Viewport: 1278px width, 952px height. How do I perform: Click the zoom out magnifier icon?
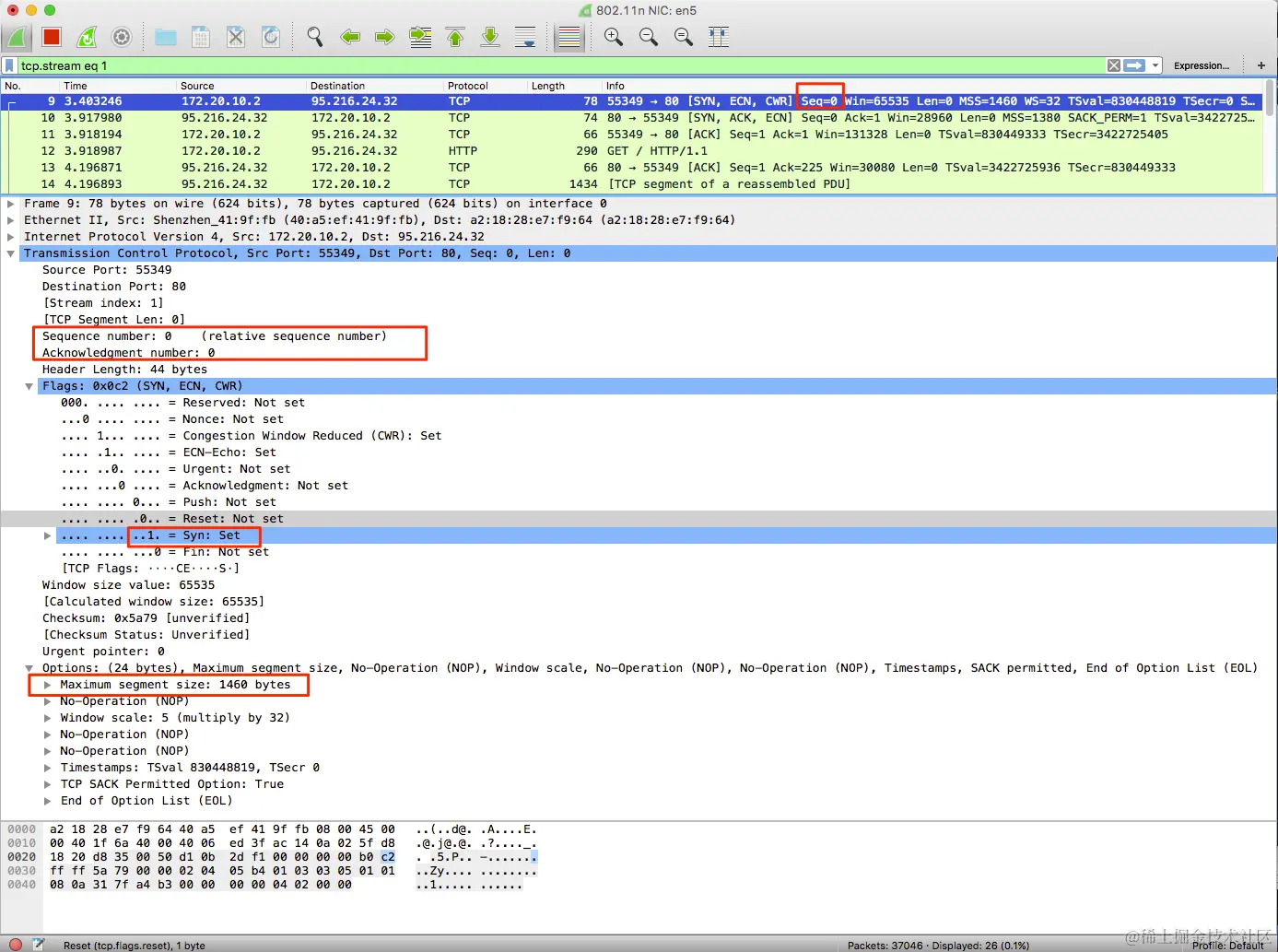pos(649,37)
